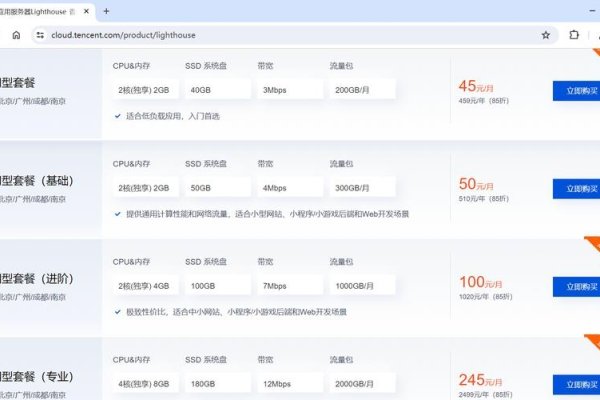
Task: Click the 3Mbps bandwidth value
Action: point(290,90)
